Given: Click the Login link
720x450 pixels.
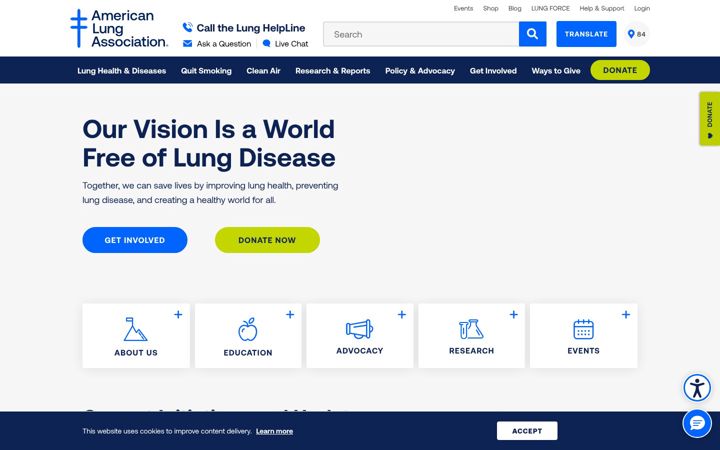Looking at the screenshot, I should [x=642, y=8].
